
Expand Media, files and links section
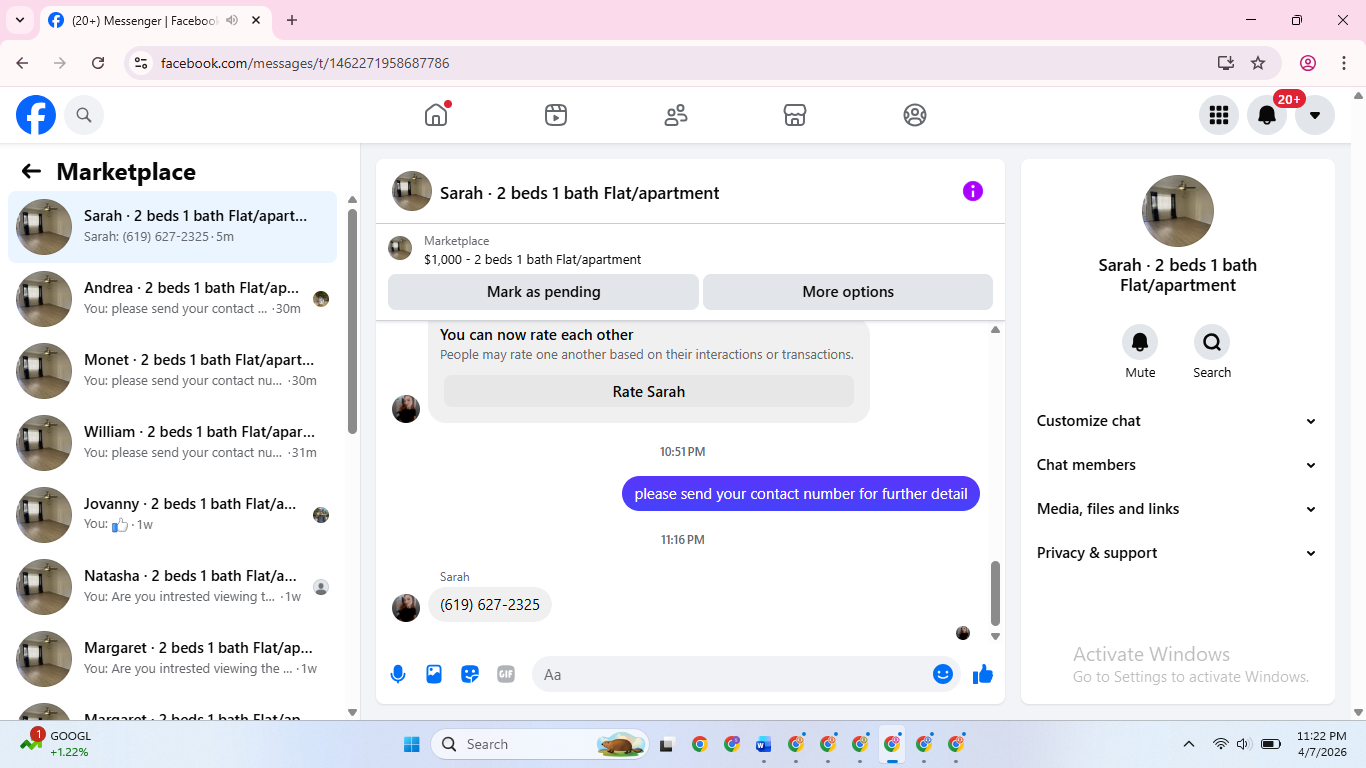[x=1177, y=509]
